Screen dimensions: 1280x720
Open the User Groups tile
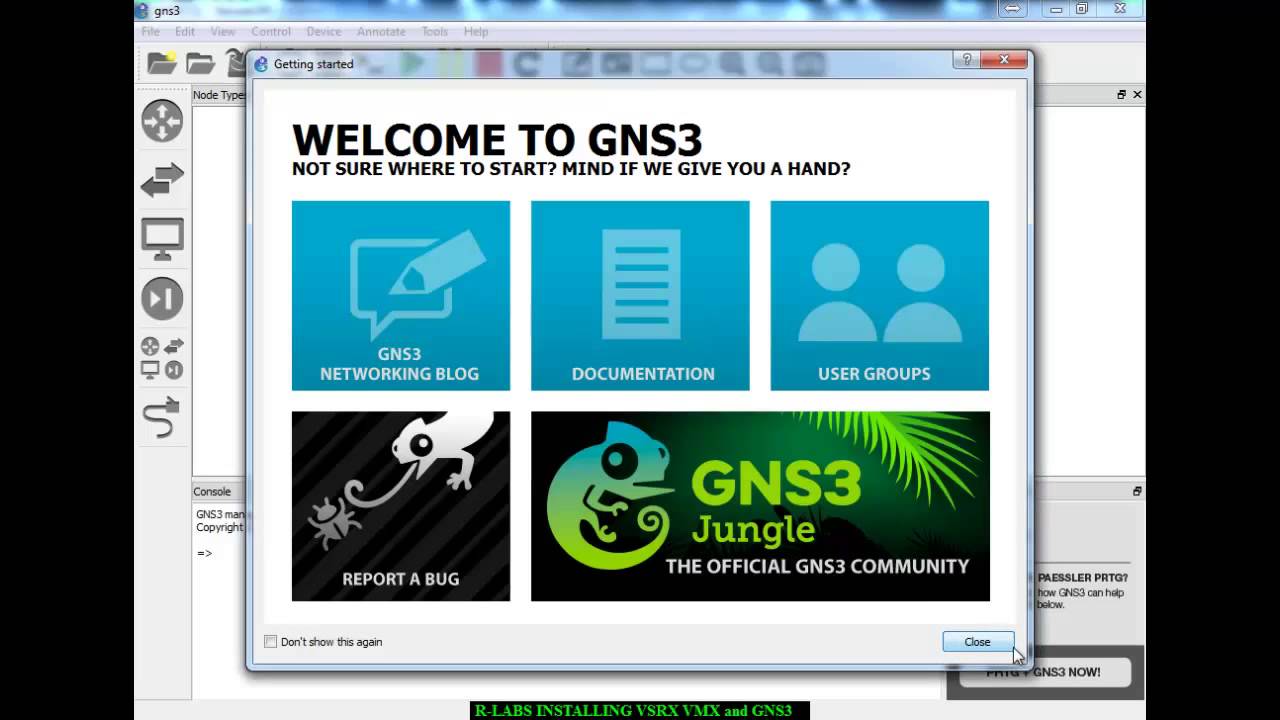879,295
